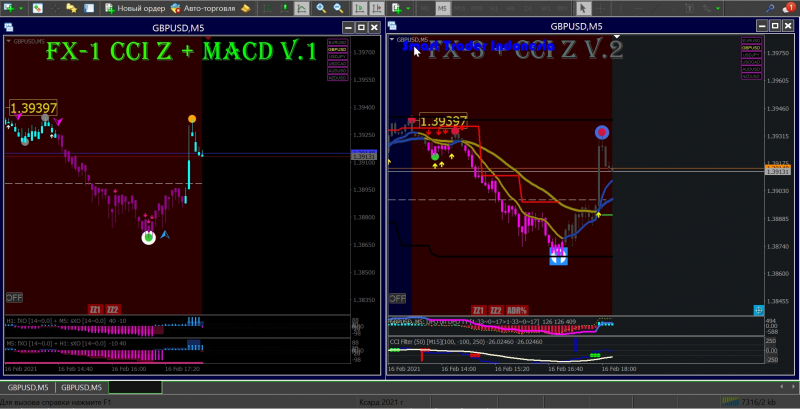
Task: Toggle ZZ2 in the right chart
Action: tap(495, 310)
